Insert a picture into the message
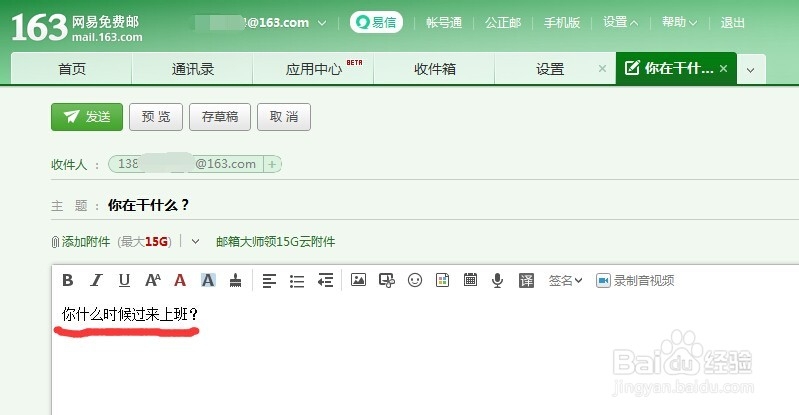 [358, 279]
